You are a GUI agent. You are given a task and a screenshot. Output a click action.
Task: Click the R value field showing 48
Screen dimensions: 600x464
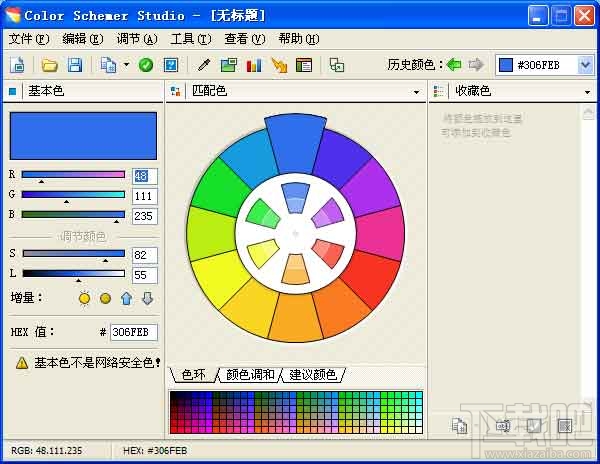(145, 176)
